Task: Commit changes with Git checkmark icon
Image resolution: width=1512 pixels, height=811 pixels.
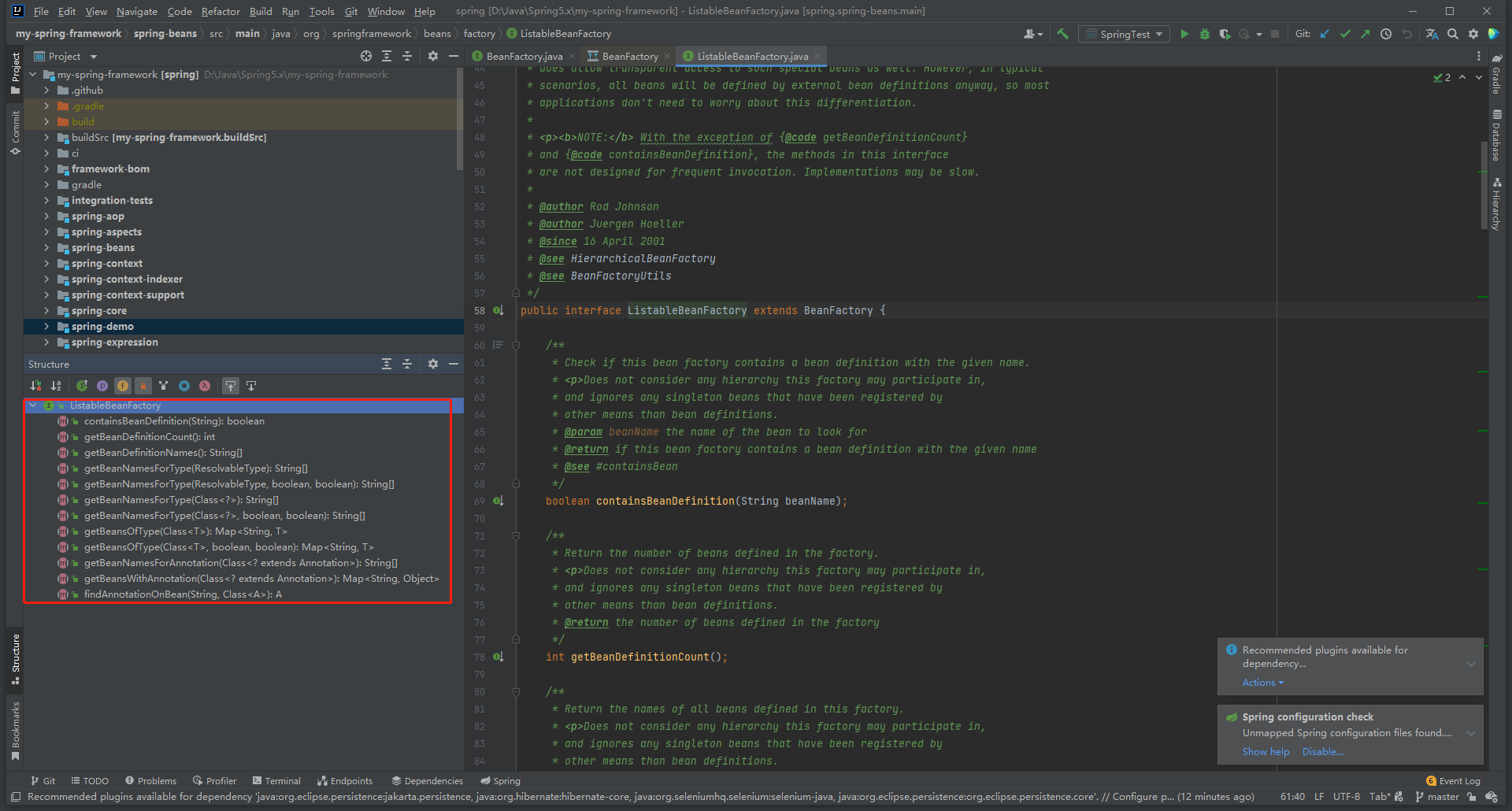Action: (1345, 34)
